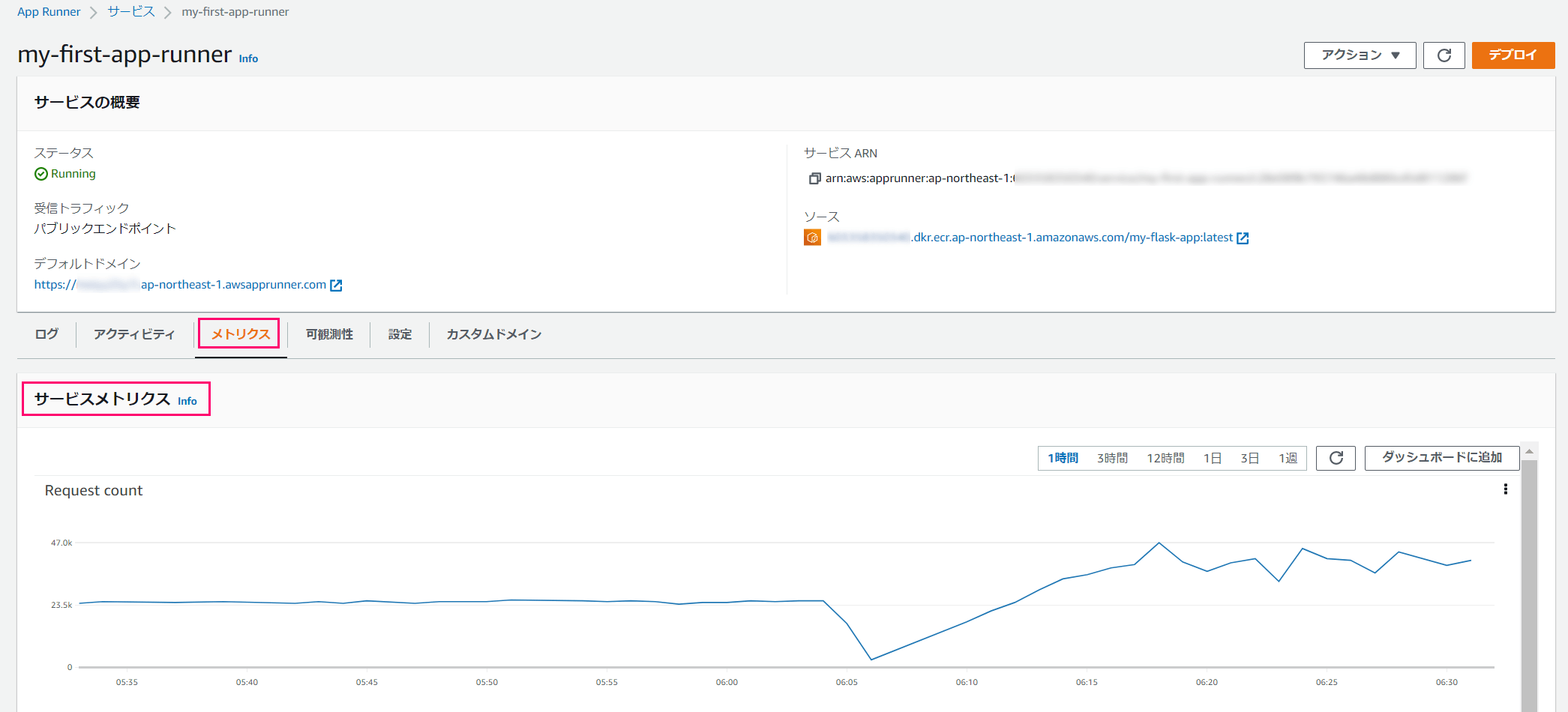Open the Request count chart options menu

tap(1505, 489)
